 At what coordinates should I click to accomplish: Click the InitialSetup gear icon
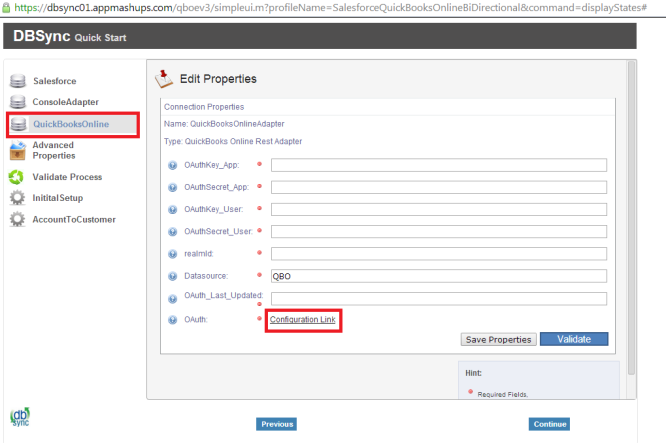coord(17,198)
